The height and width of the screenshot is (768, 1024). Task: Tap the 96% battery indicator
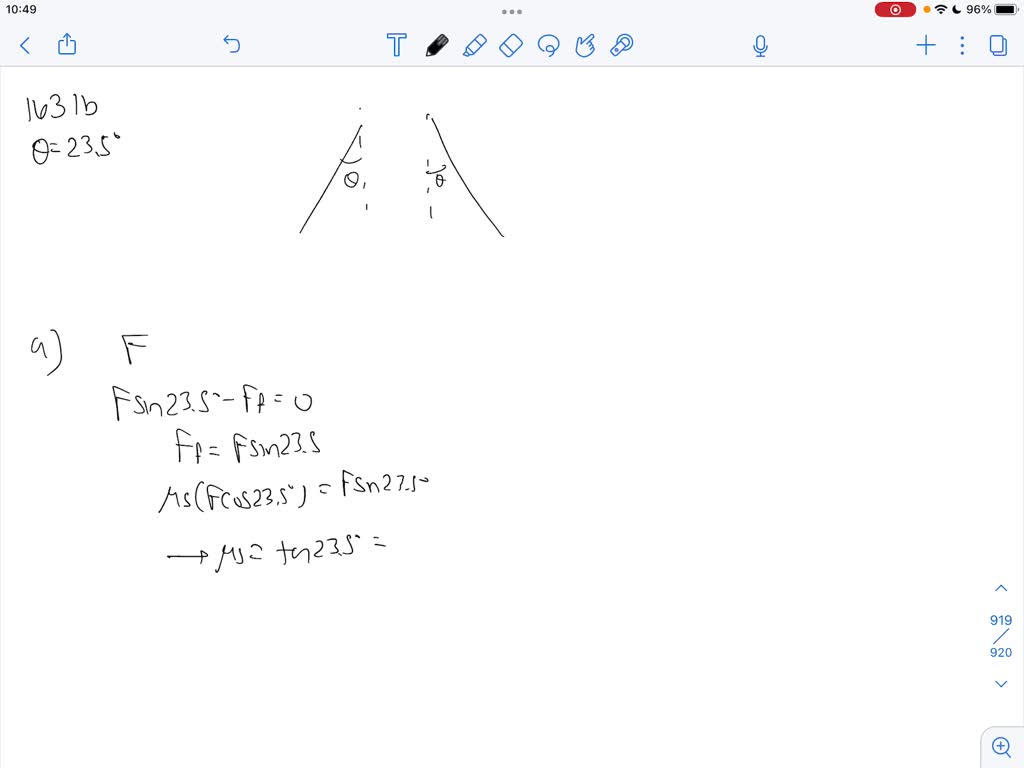tap(991, 10)
